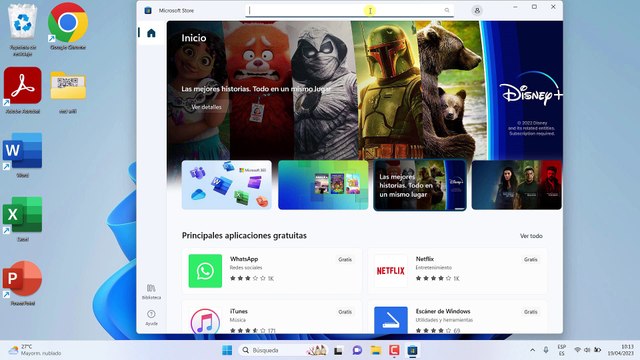The height and width of the screenshot is (360, 640).
Task: Click the taskbar Búsqueda search box
Action: pyautogui.click(x=283, y=350)
